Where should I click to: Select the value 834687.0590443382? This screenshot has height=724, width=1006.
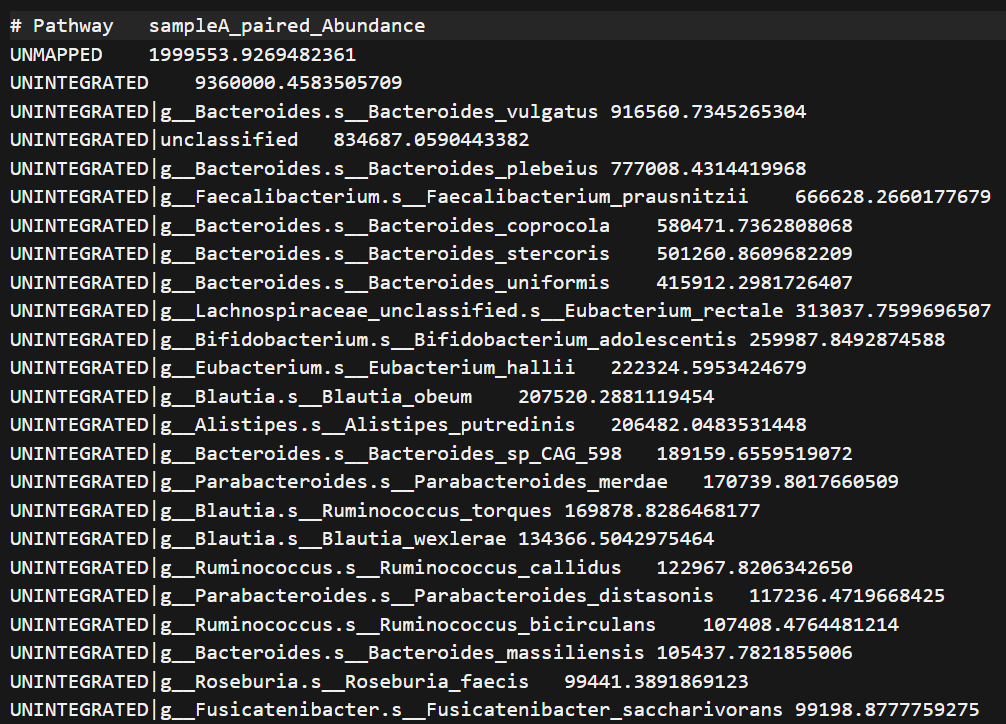click(431, 140)
